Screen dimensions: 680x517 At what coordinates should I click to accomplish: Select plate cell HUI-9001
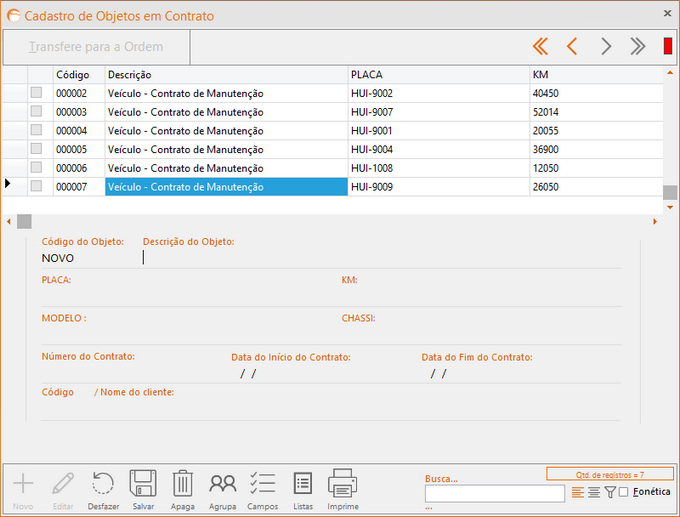439,131
